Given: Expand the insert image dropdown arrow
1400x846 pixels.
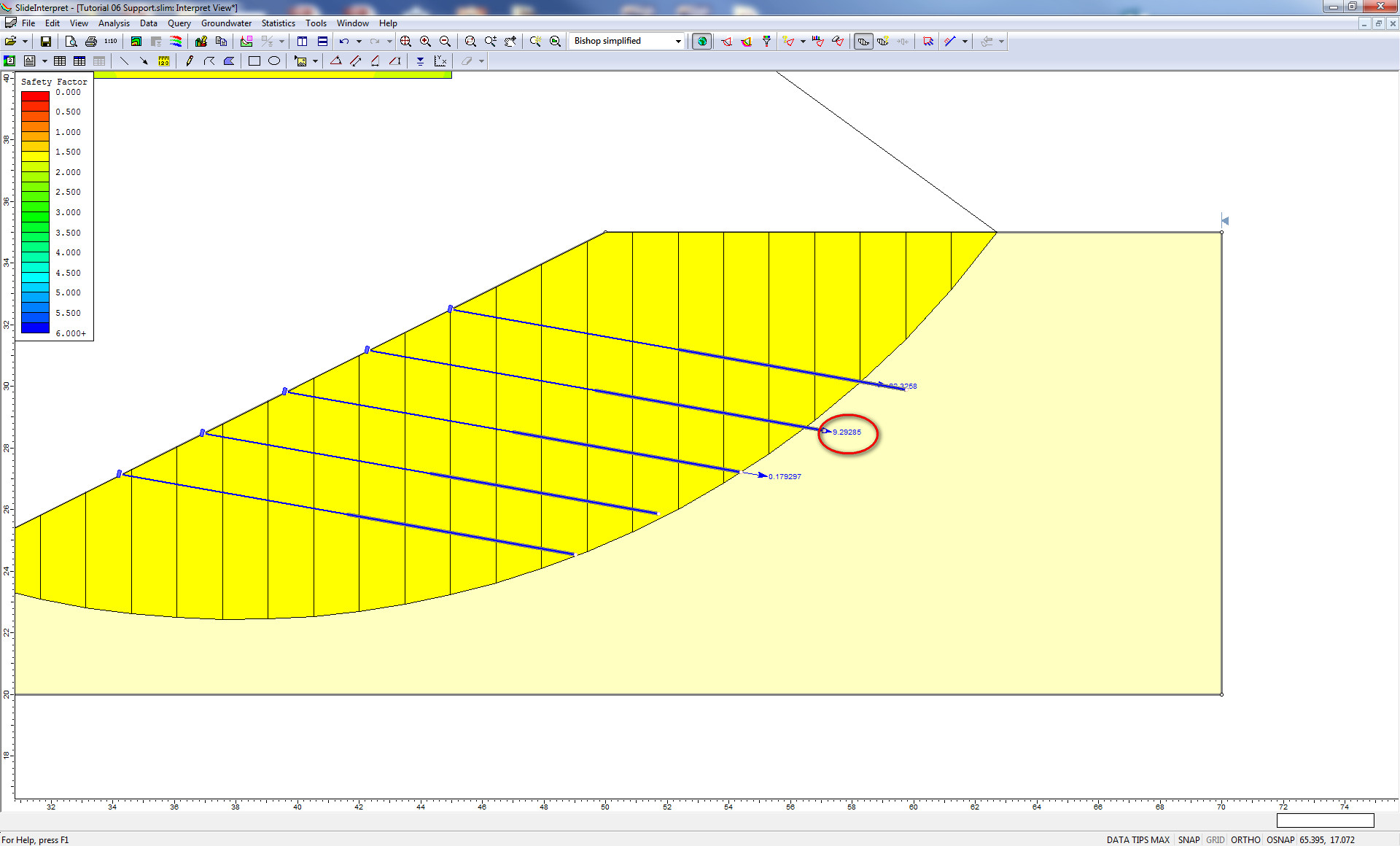Looking at the screenshot, I should pos(315,61).
